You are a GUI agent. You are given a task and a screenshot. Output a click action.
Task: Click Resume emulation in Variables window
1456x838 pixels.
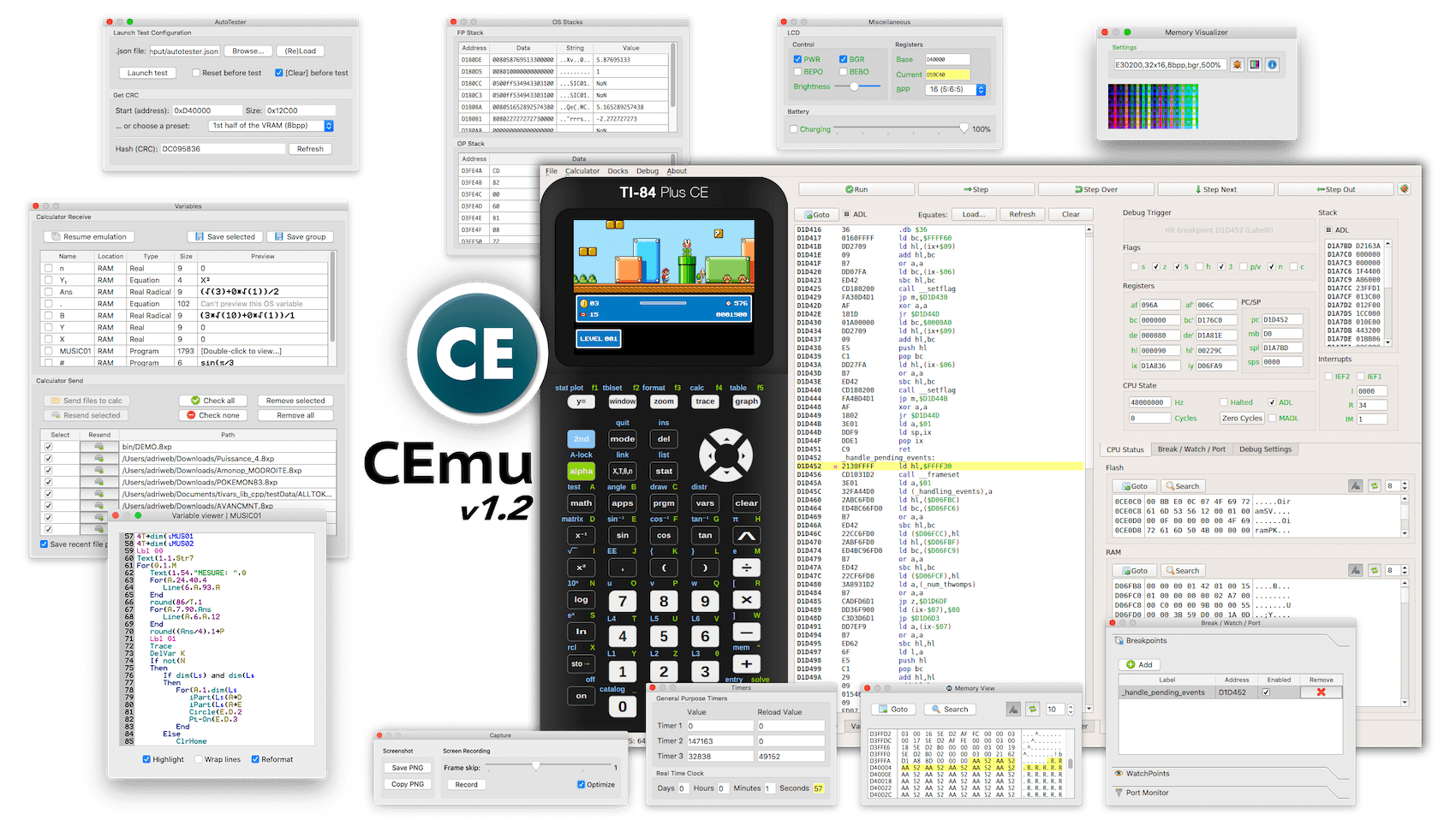[88, 236]
